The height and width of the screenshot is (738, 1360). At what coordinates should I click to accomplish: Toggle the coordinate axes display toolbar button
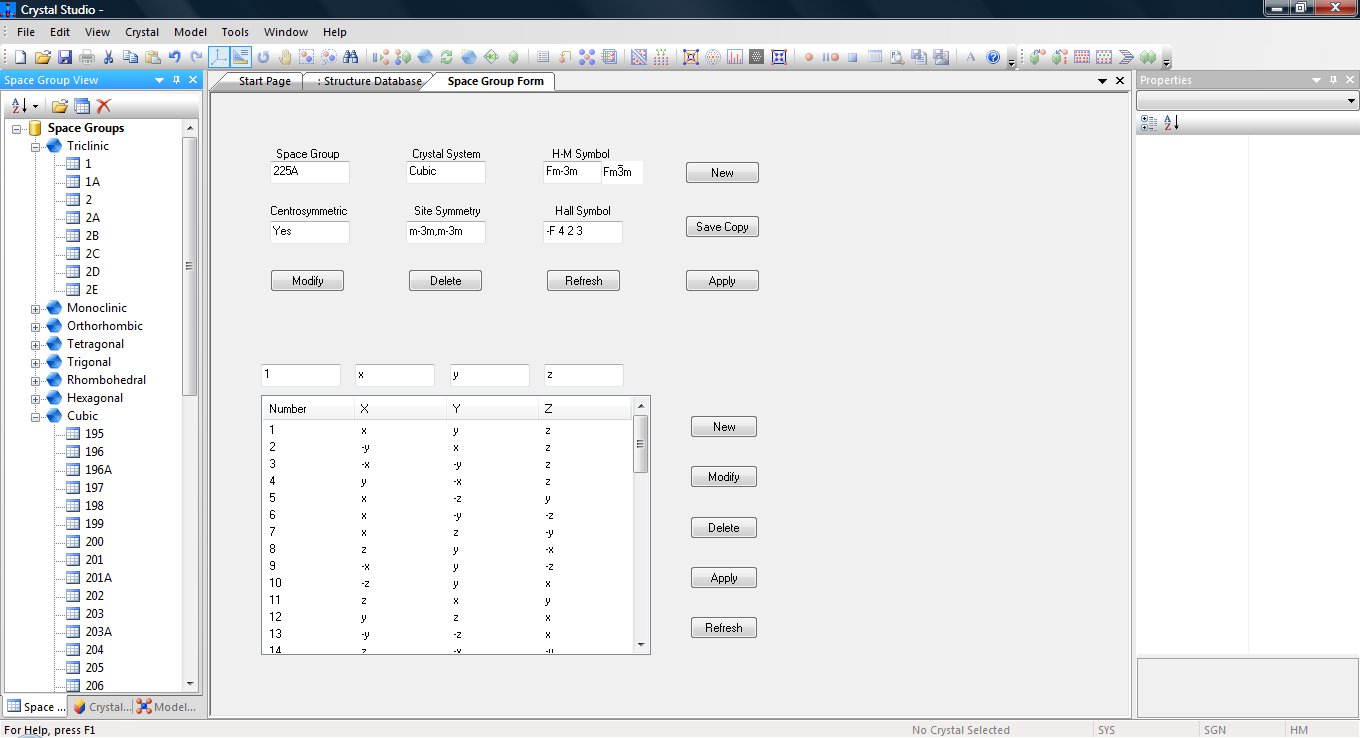[219, 57]
